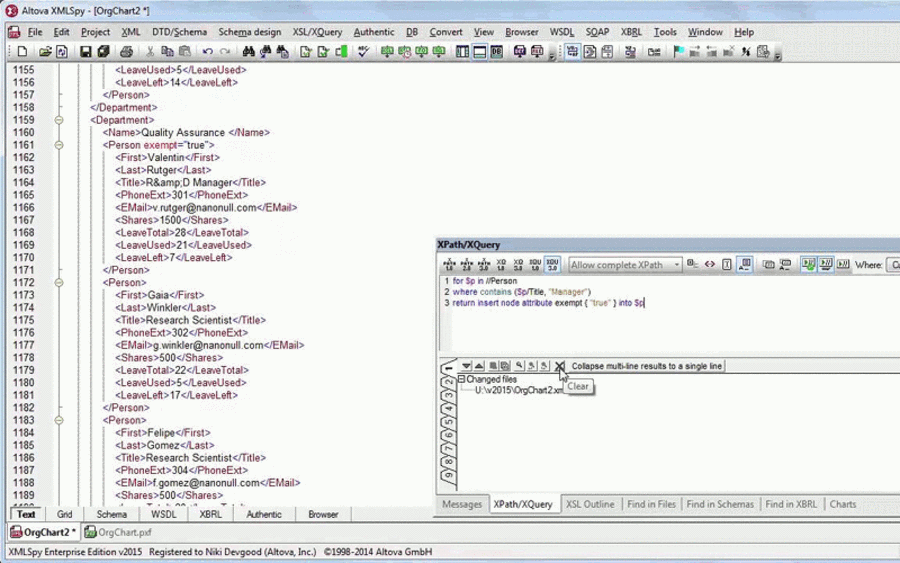Toggle Collapse multi-line results to a single line
Image resolution: width=900 pixels, height=563 pixels.
point(647,366)
